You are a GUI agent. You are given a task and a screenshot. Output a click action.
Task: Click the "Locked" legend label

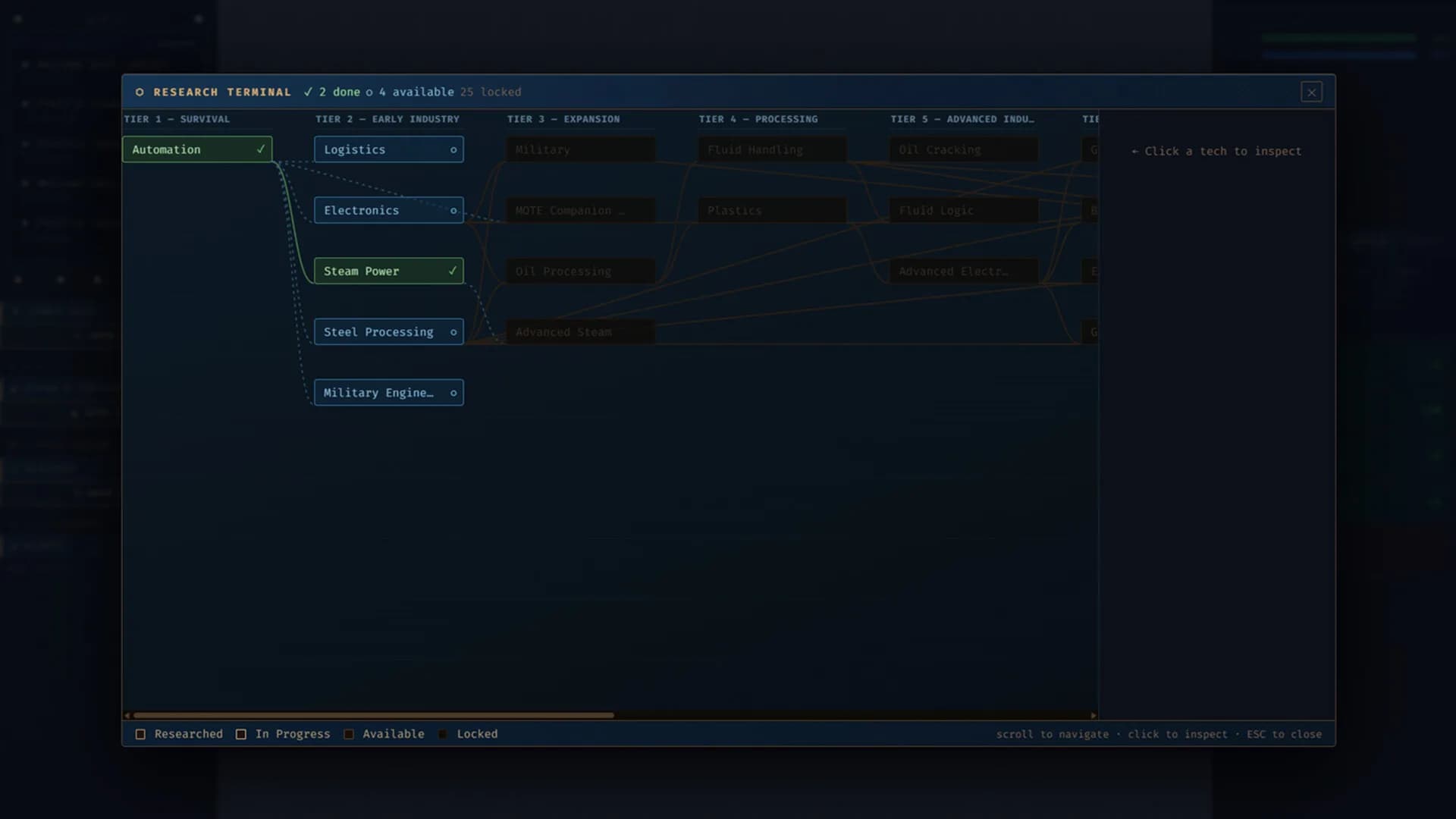(x=477, y=734)
